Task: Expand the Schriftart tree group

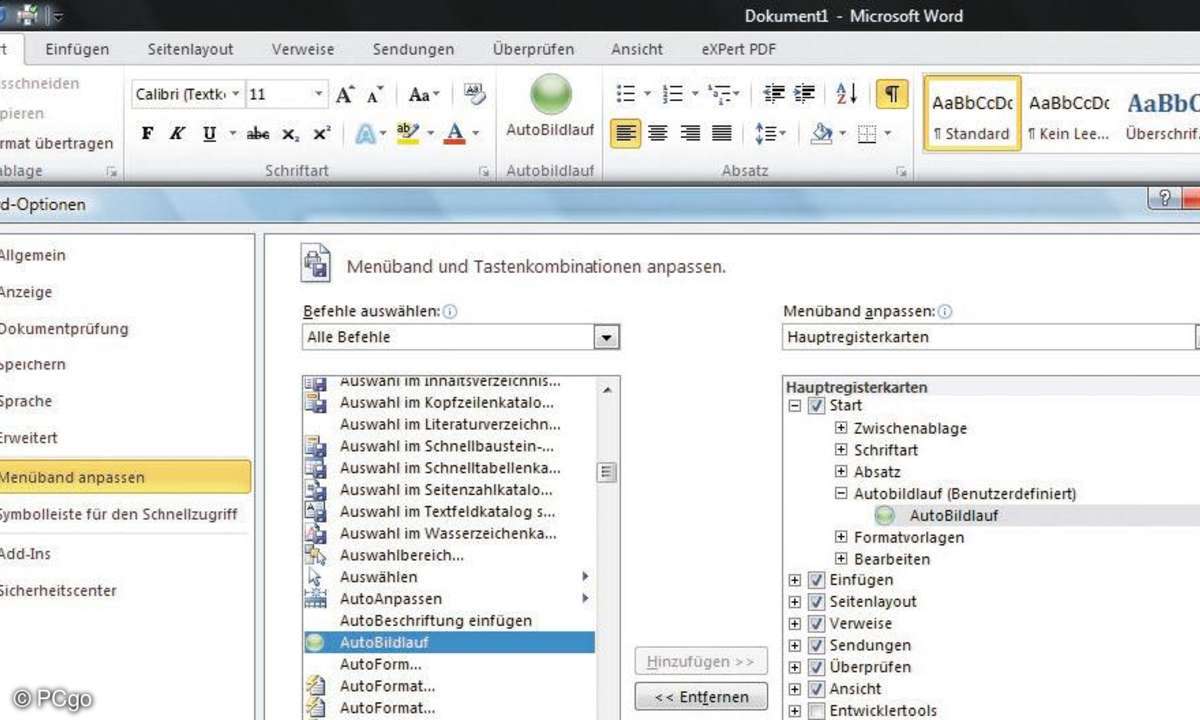Action: (841, 450)
